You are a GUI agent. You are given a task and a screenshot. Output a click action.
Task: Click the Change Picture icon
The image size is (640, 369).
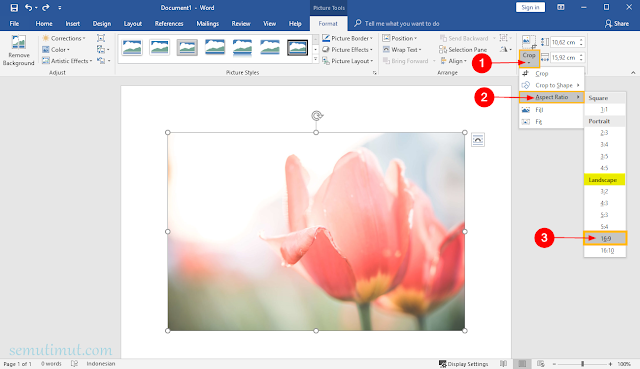(102, 49)
